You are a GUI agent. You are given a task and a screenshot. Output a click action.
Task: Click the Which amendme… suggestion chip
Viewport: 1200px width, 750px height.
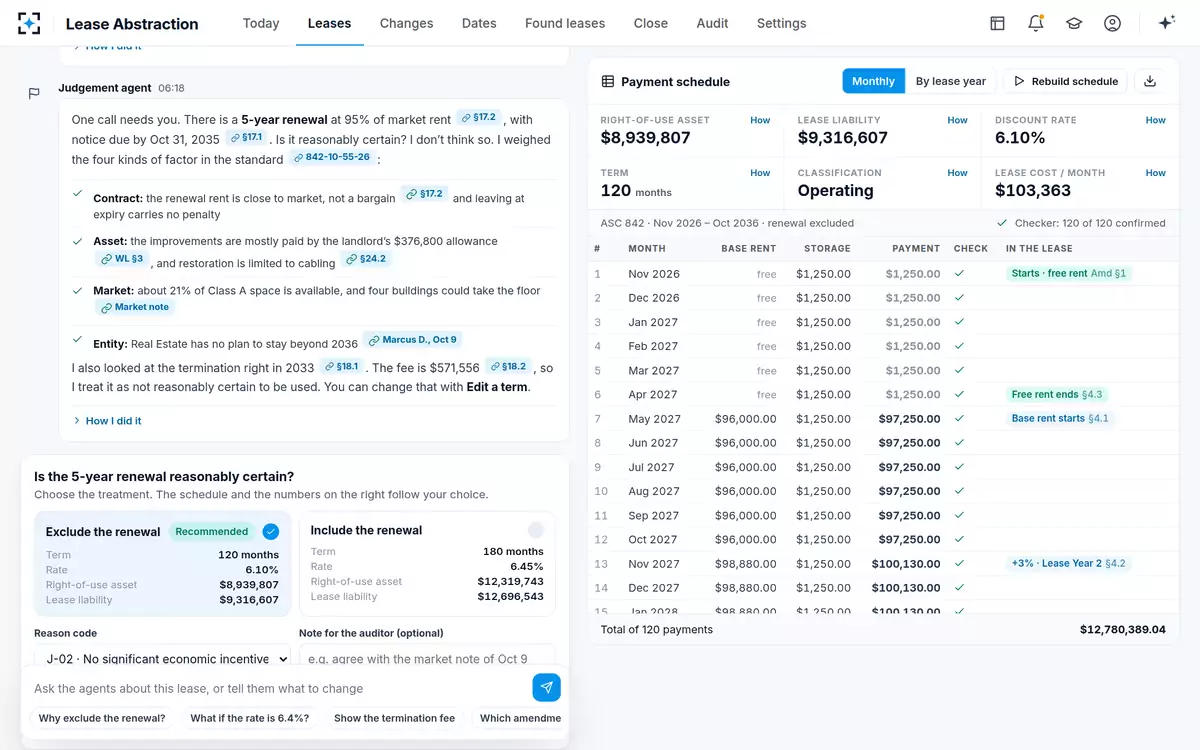click(516, 718)
